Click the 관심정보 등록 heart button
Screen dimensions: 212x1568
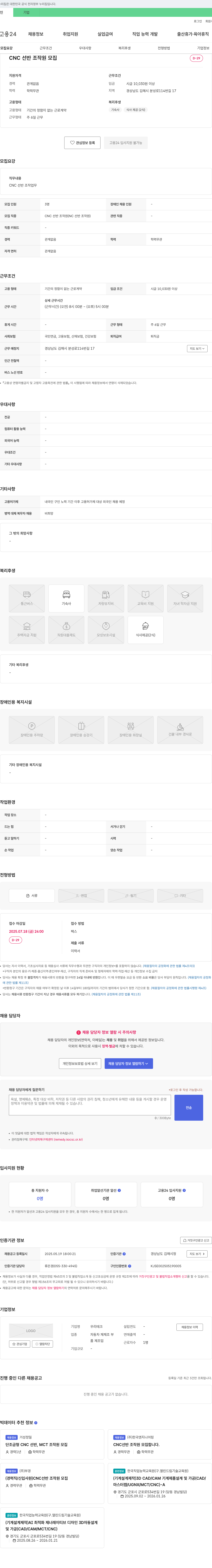pyautogui.click(x=83, y=143)
